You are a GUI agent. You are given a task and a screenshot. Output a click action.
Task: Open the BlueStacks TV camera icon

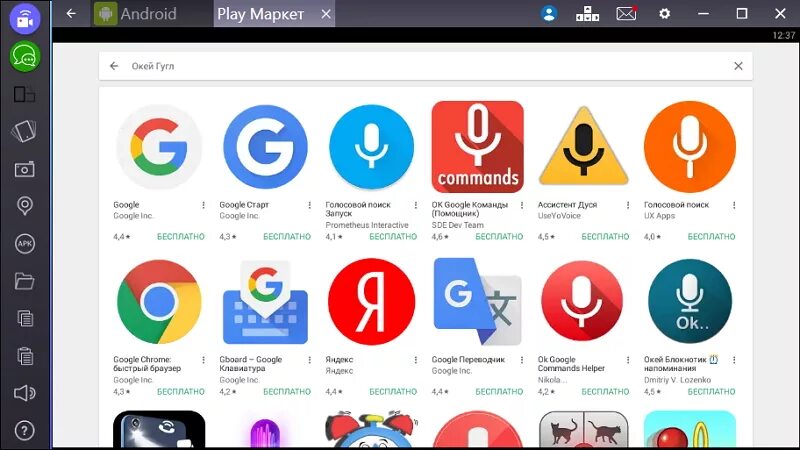pos(24,19)
